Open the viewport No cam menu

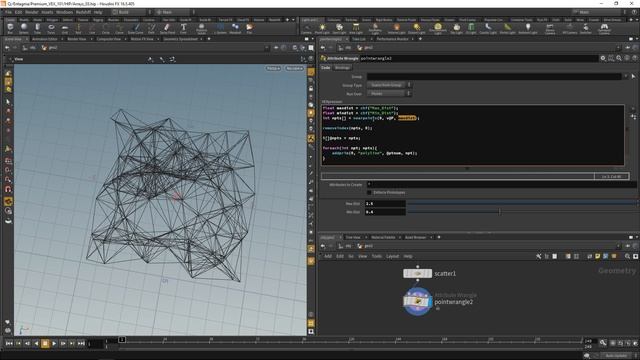tap(294, 68)
